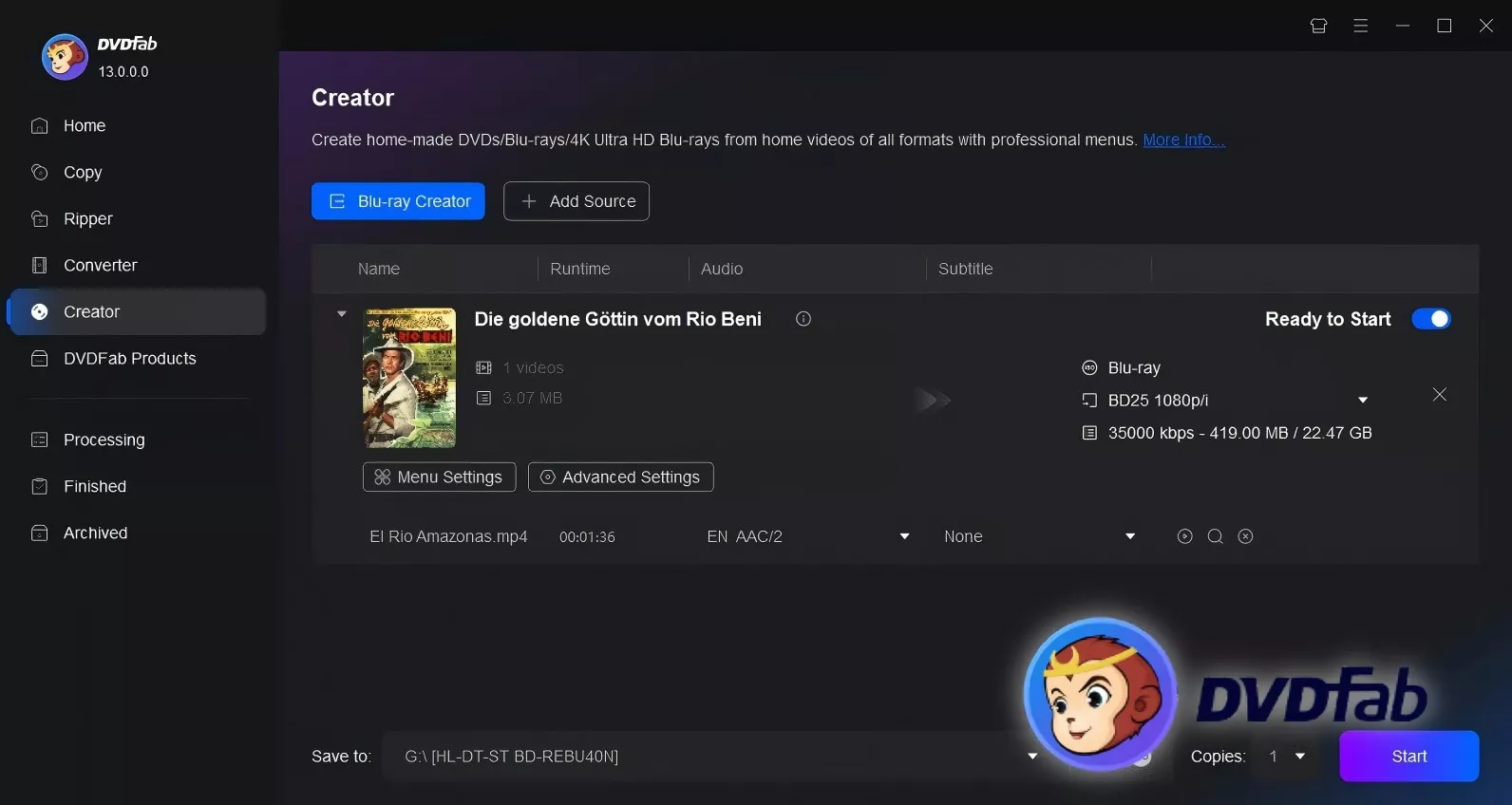This screenshot has width=1512, height=805.
Task: Click the 35000 kbps size info text
Action: point(1240,433)
